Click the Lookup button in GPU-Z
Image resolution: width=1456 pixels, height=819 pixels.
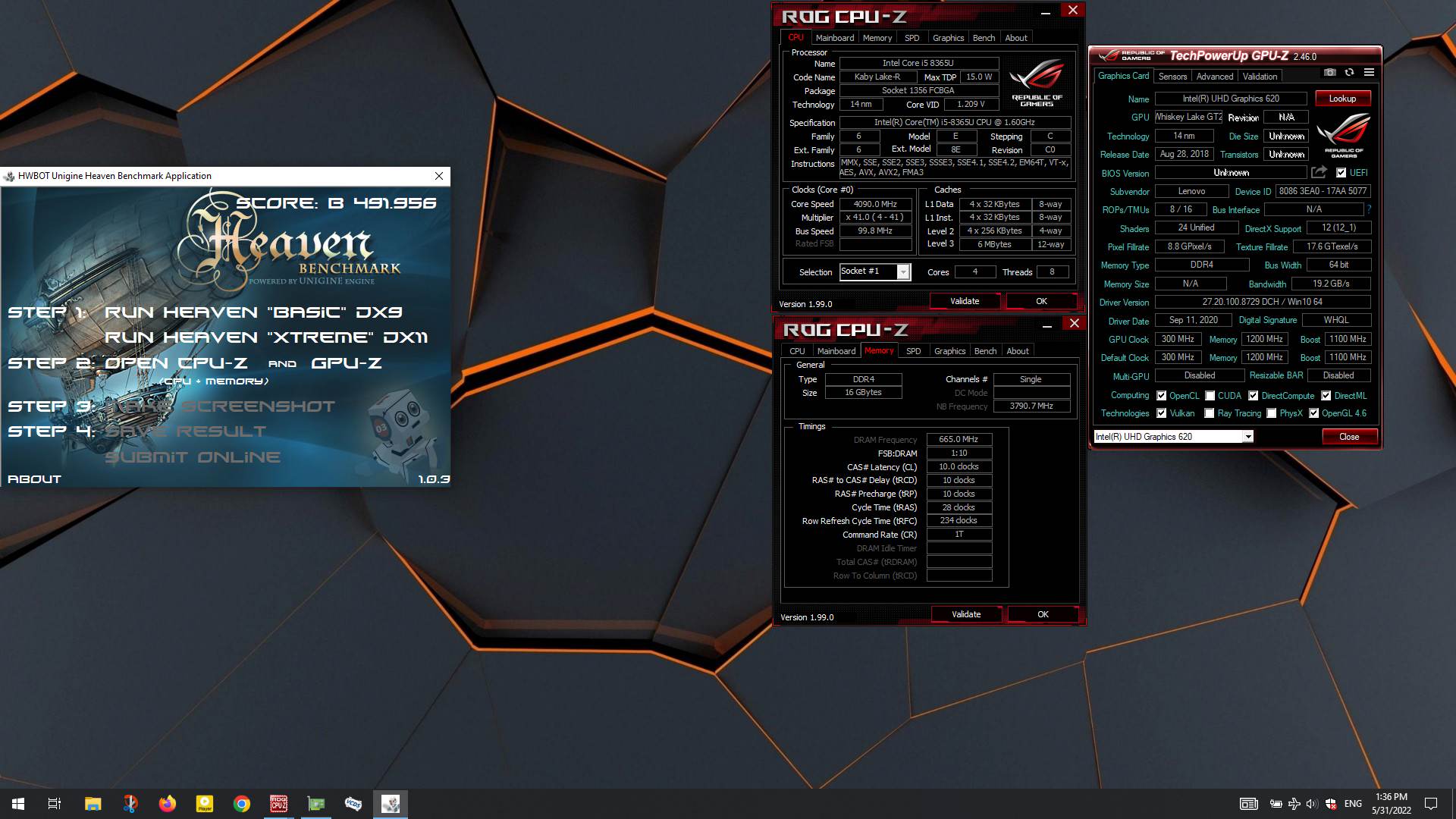[1342, 99]
